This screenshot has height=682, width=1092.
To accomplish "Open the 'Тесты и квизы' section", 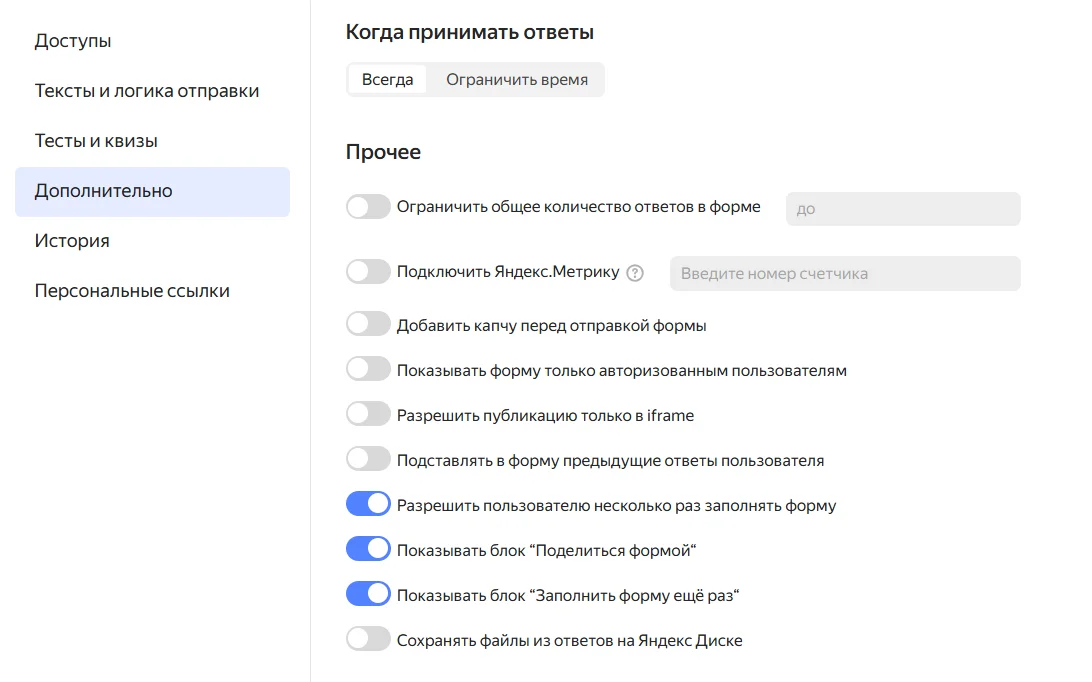I will point(96,141).
